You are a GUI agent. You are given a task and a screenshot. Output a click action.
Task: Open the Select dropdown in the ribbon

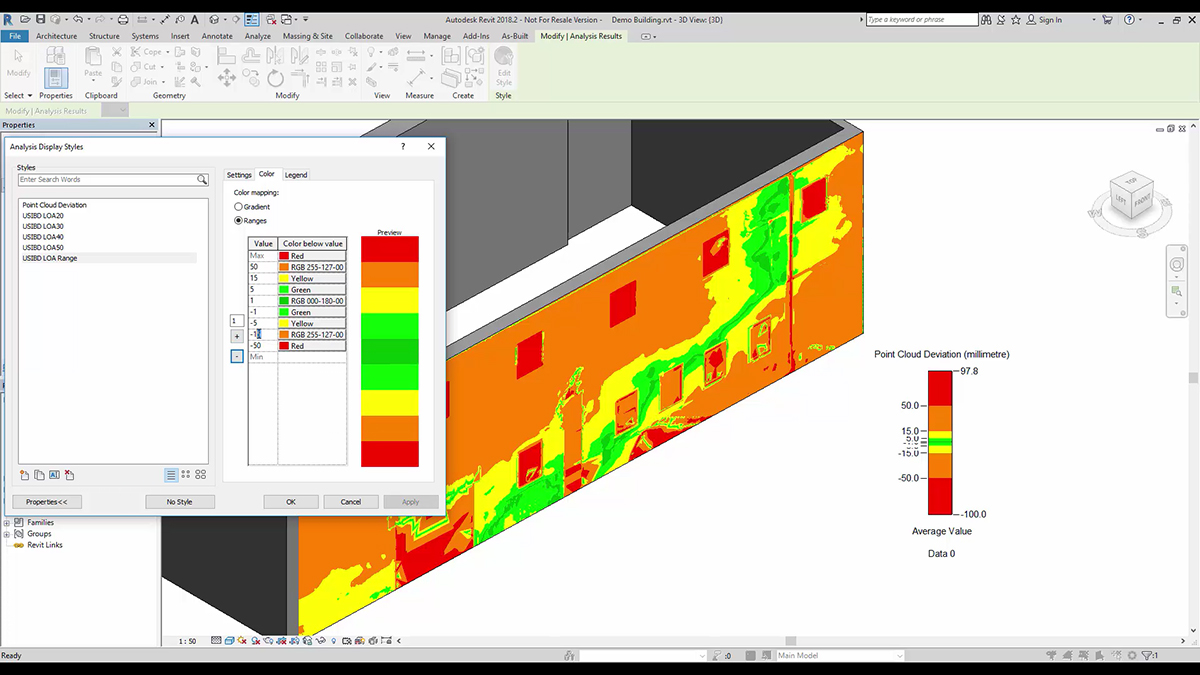point(18,96)
